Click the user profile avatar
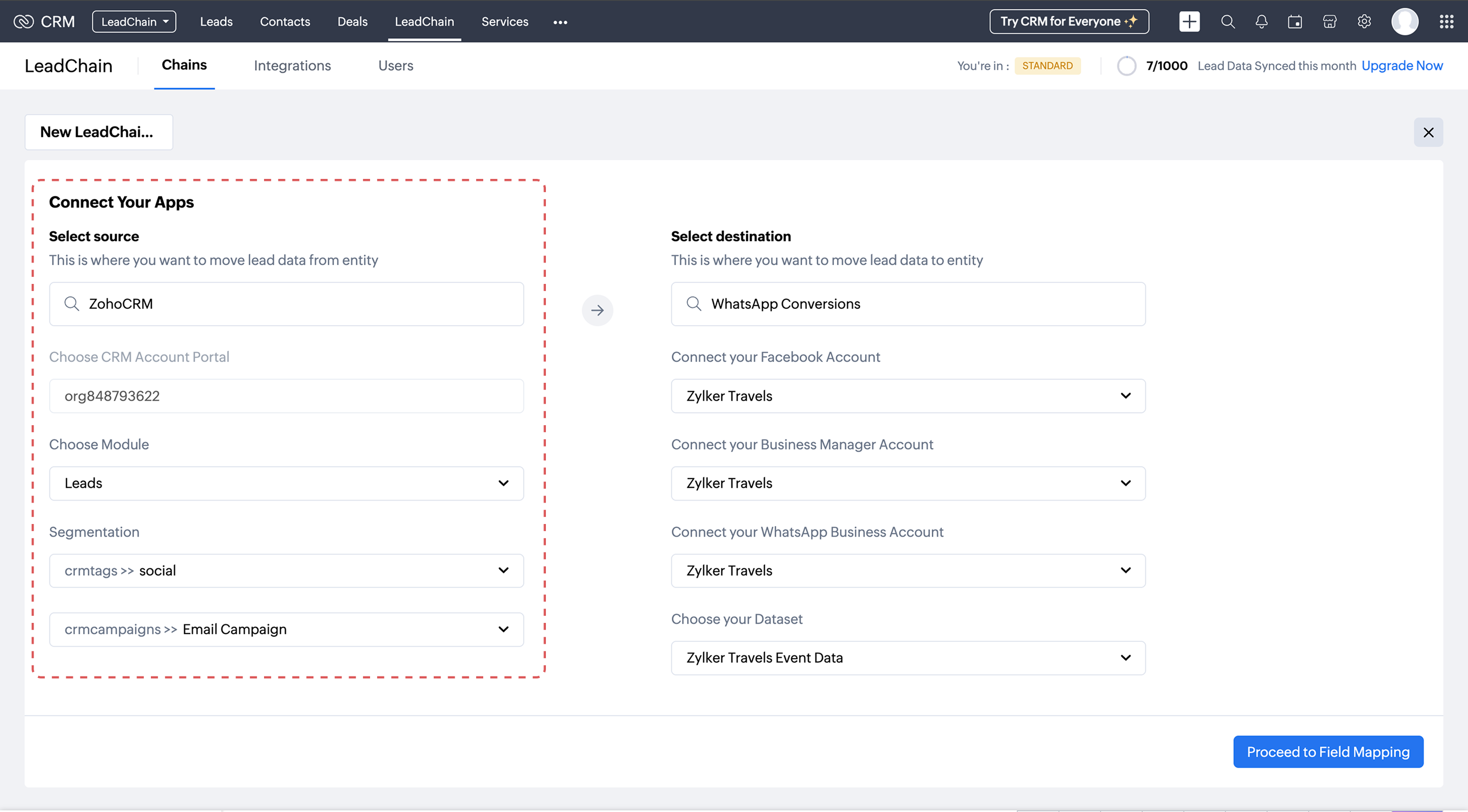Screen dimensions: 1468x812 1405,21
